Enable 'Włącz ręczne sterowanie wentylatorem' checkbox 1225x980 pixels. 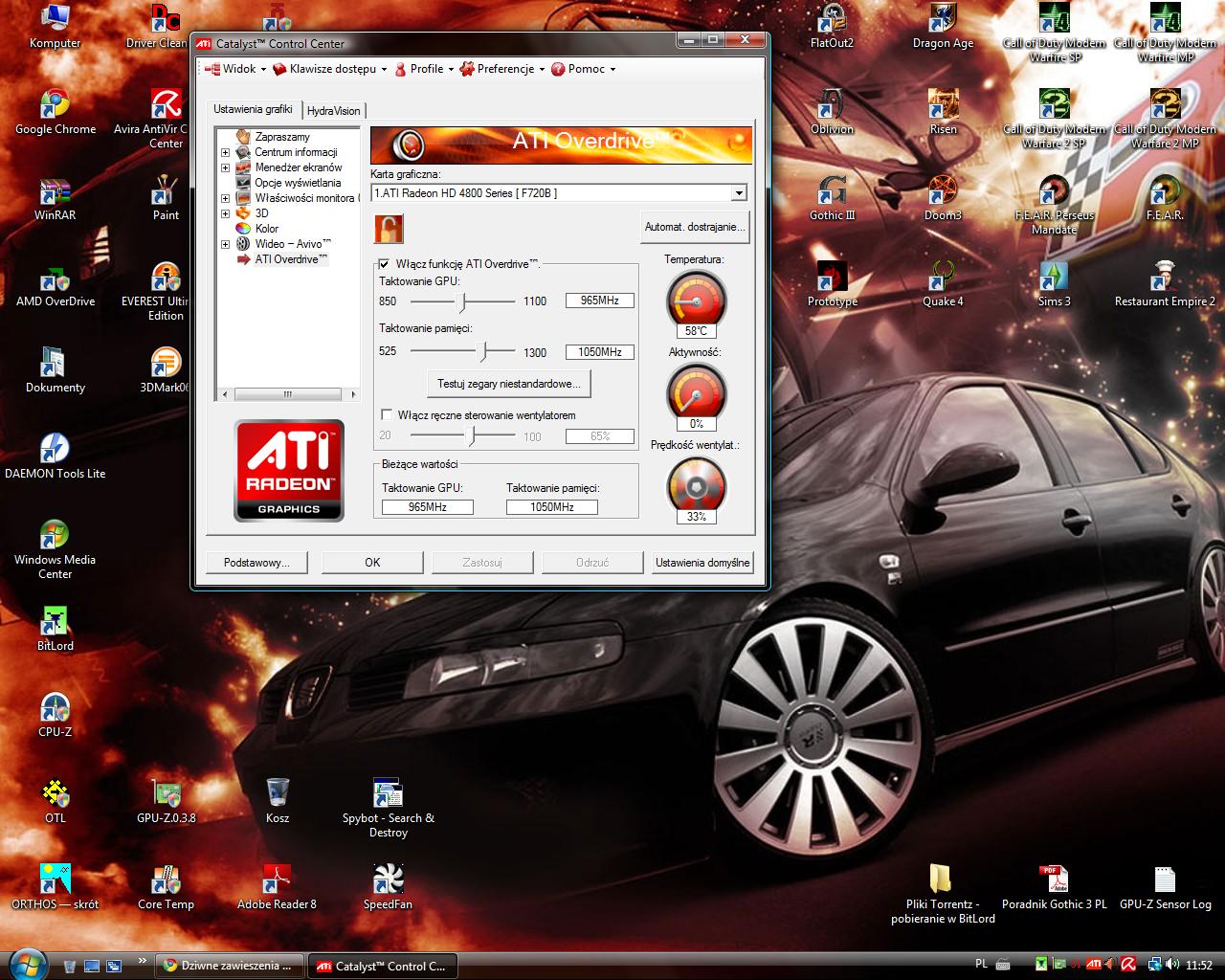pos(387,415)
